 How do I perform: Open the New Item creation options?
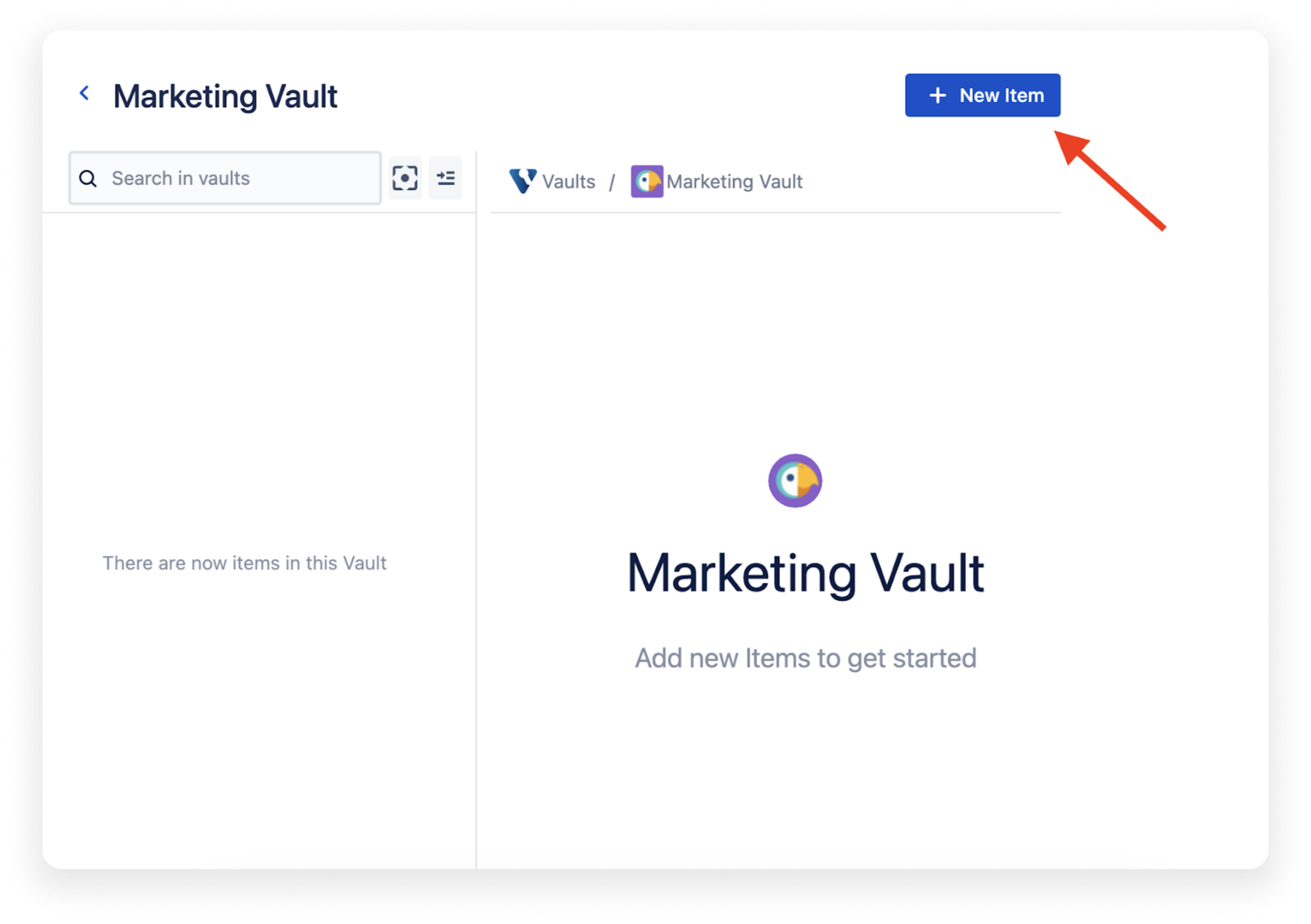coord(983,95)
